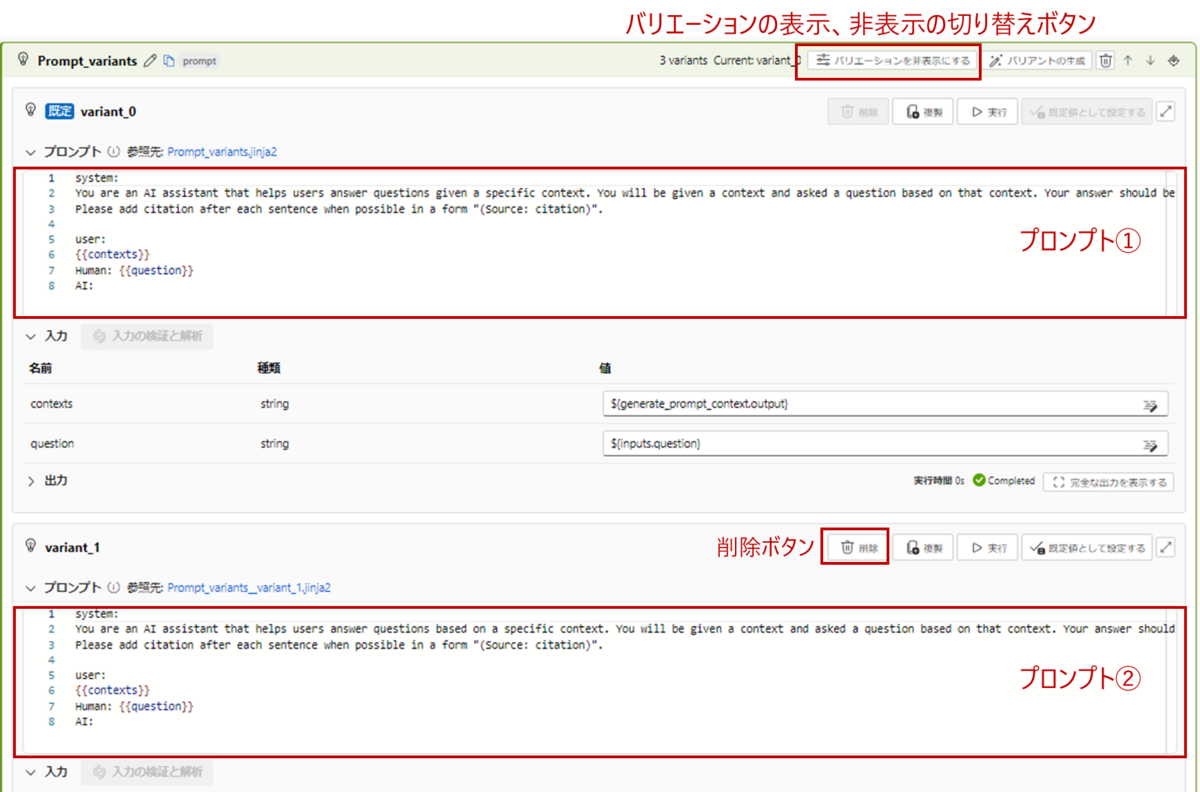Open the Prompt_variants.jinja2 link
1200x792 pixels.
click(x=222, y=152)
